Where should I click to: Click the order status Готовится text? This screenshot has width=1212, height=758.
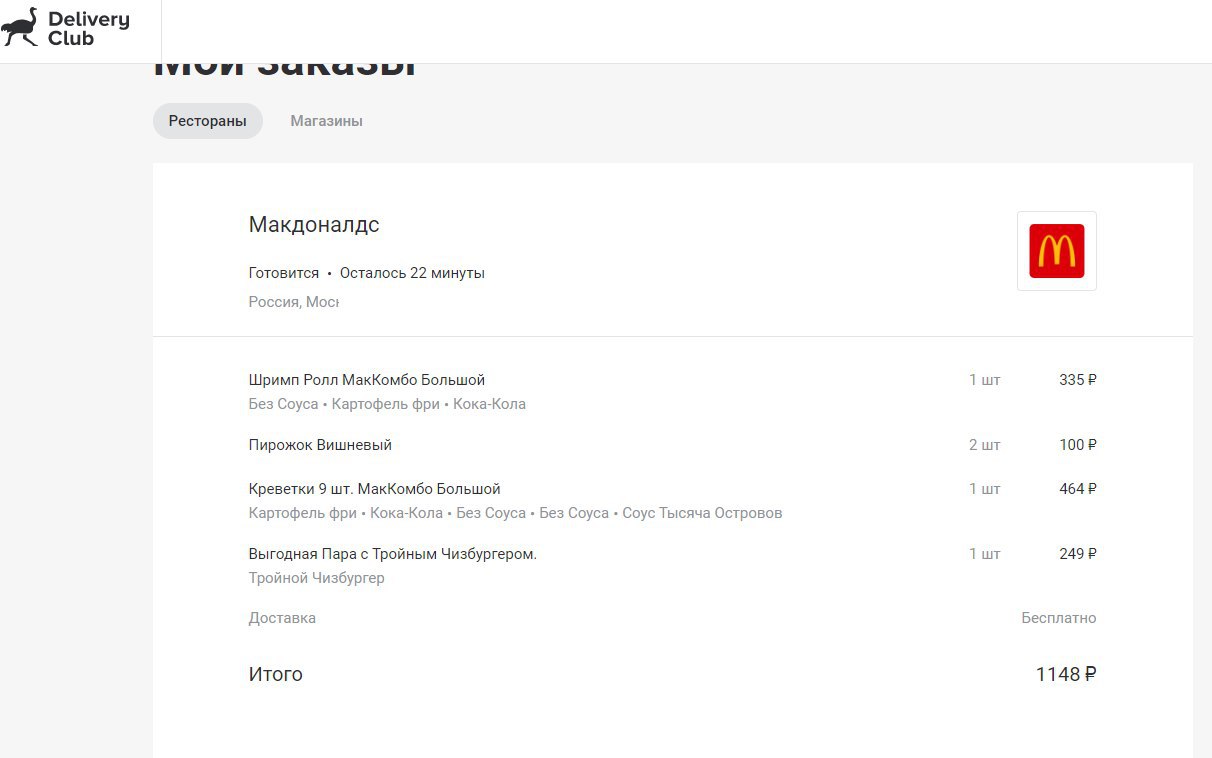tap(284, 273)
